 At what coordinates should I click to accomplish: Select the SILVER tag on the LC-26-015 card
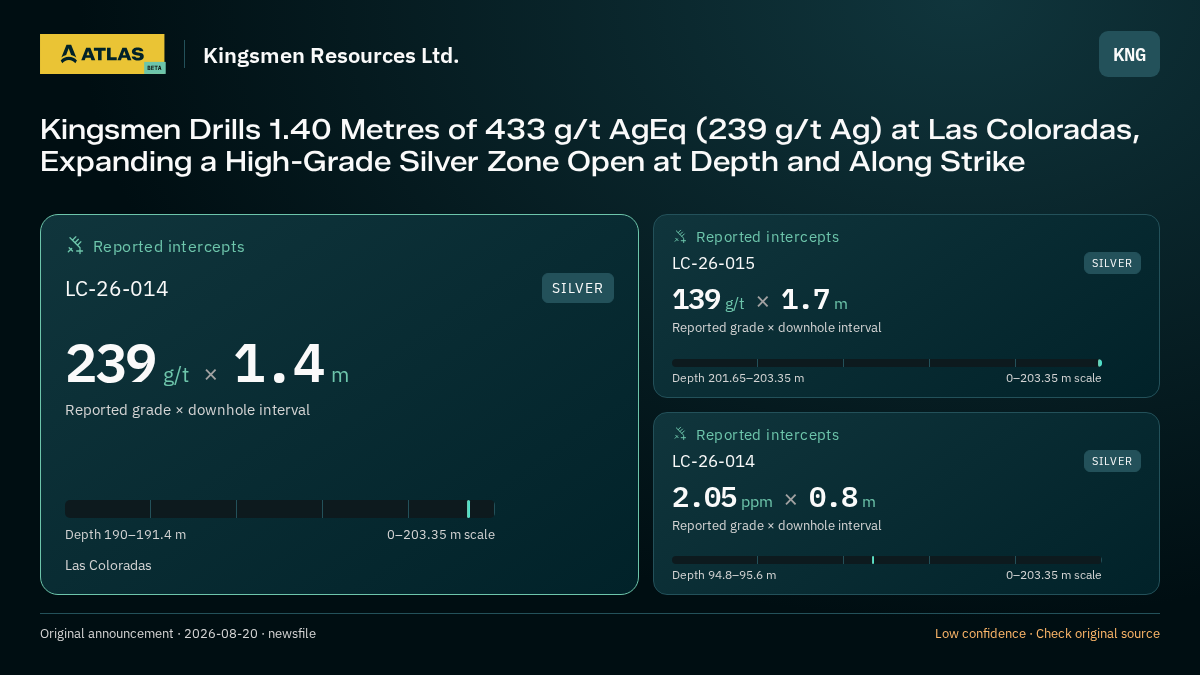[x=1112, y=263]
